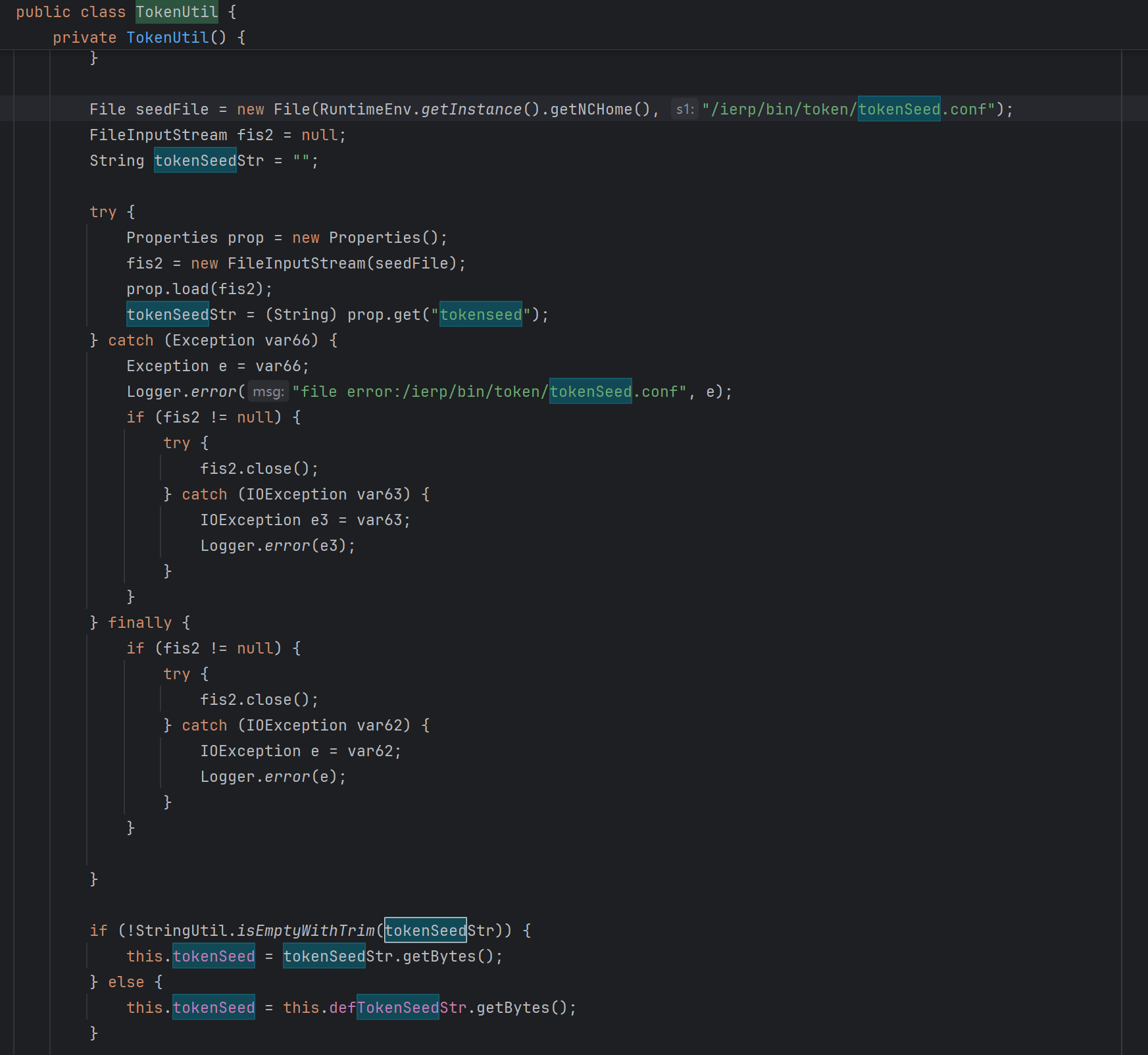Click the getInstance() static method call
Screen dimensions: 1148x1055
pos(471,109)
